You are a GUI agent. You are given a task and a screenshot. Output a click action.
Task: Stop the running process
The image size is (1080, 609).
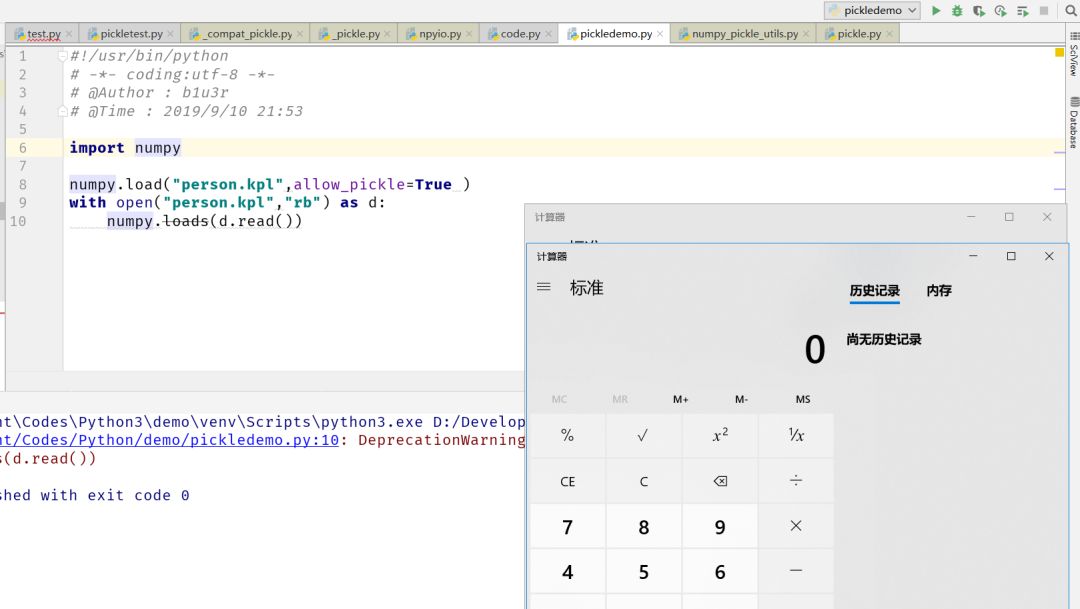pos(1043,10)
